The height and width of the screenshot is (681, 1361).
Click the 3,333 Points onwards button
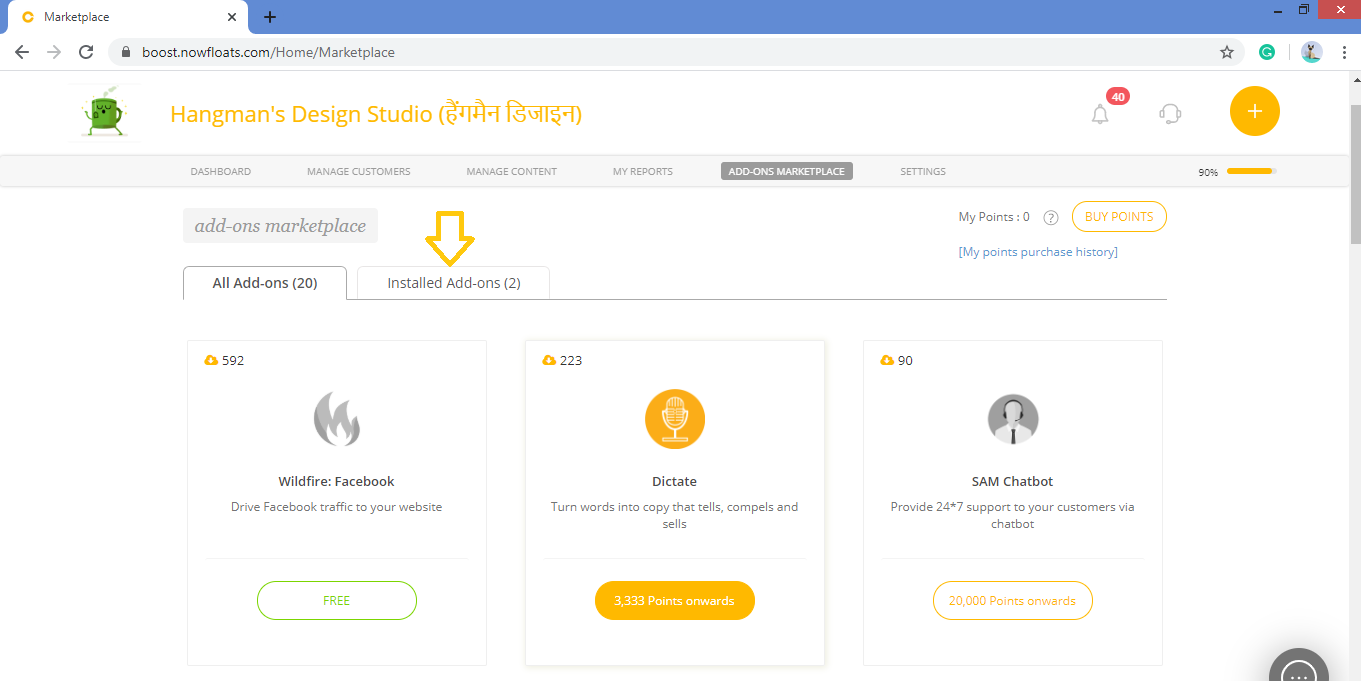675,601
